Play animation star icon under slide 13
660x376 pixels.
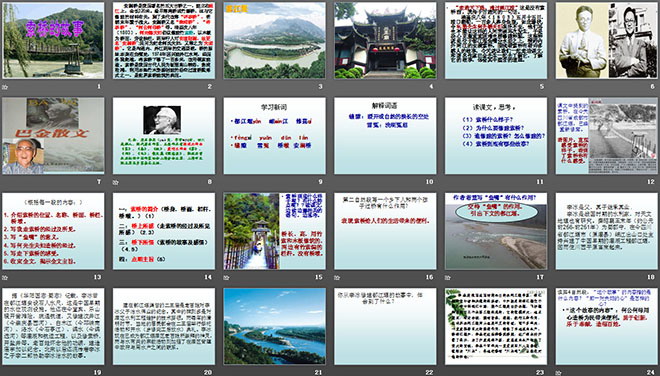pyautogui.click(x=5, y=277)
